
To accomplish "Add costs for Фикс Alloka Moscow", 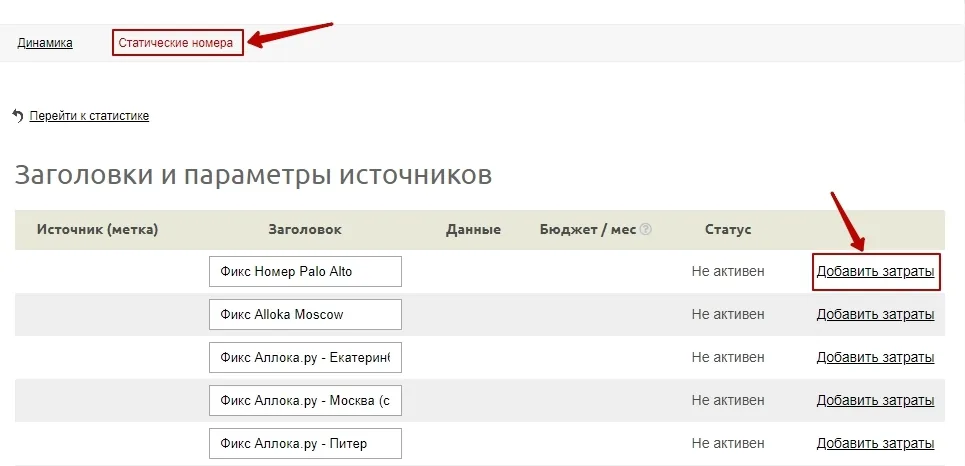I will (875, 315).
